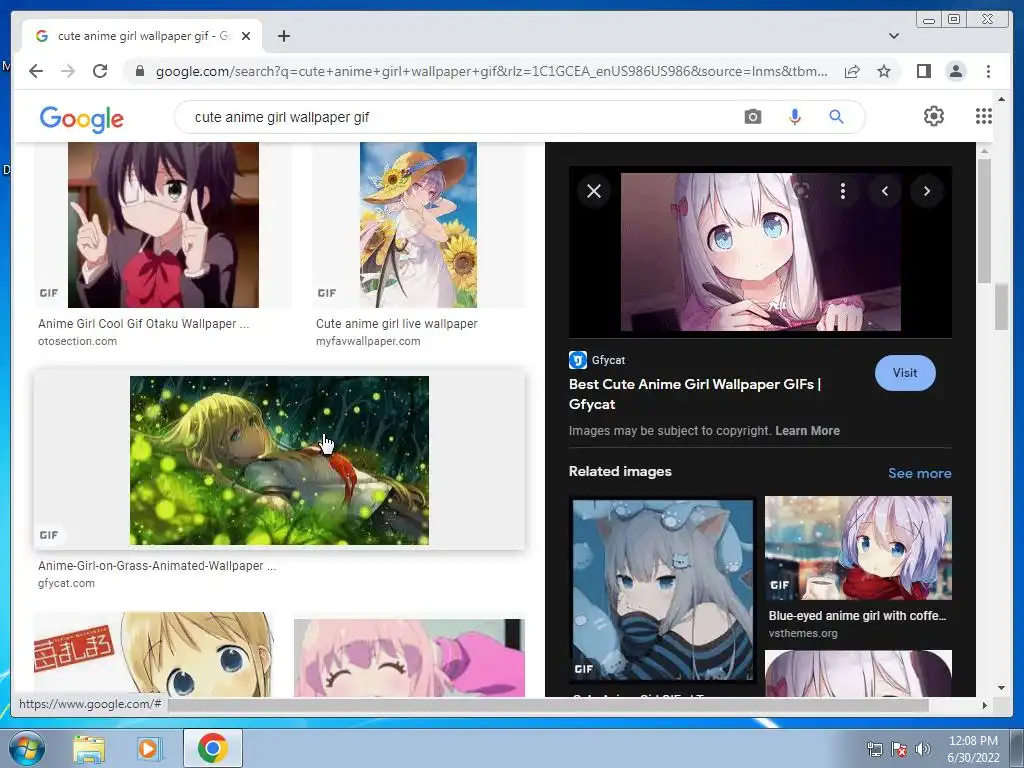Click the Gfycat site favicon
Image resolution: width=1024 pixels, height=768 pixels.
coord(577,360)
